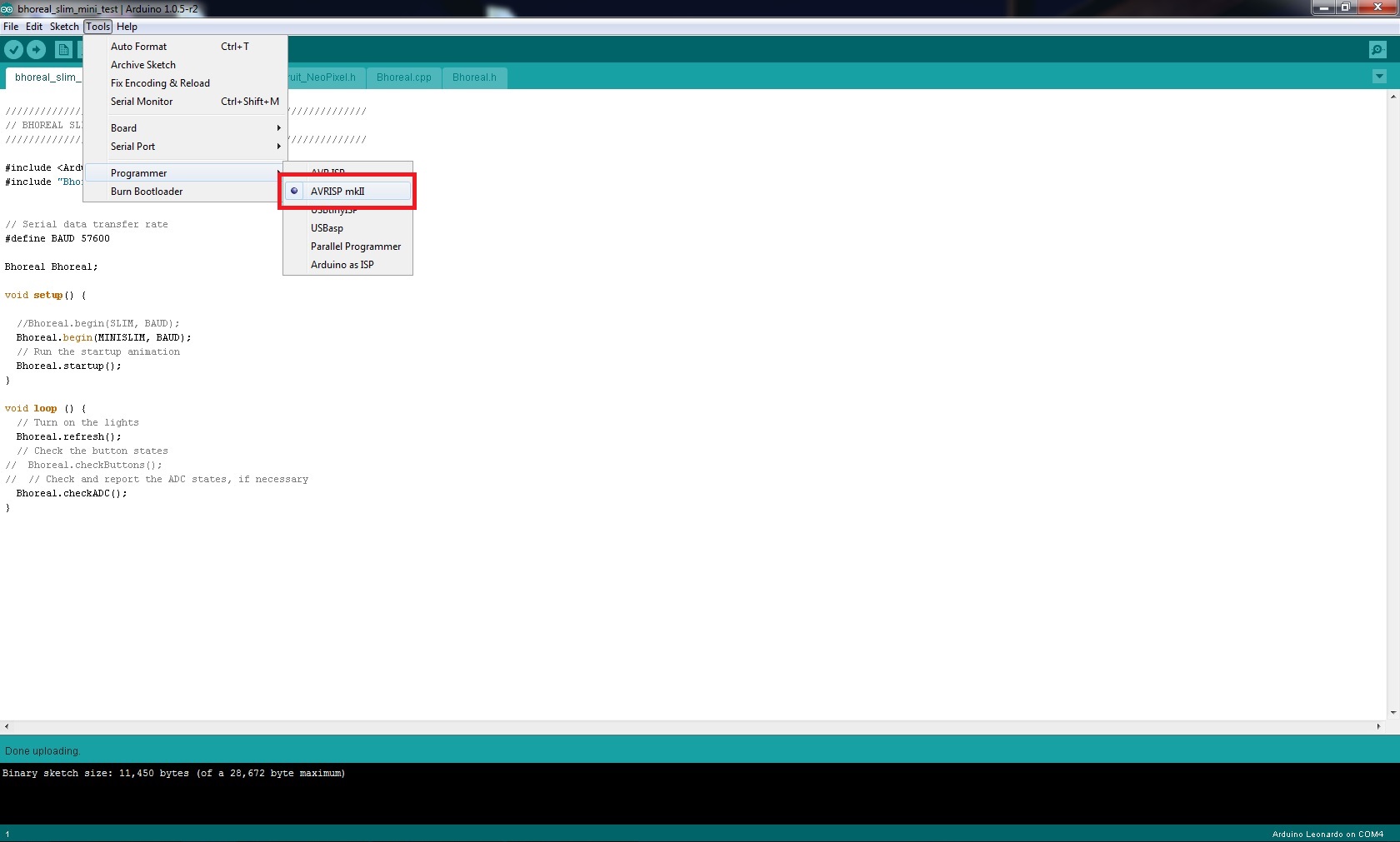Switch to the bhoreal_slim_ sketch tab

(45, 77)
